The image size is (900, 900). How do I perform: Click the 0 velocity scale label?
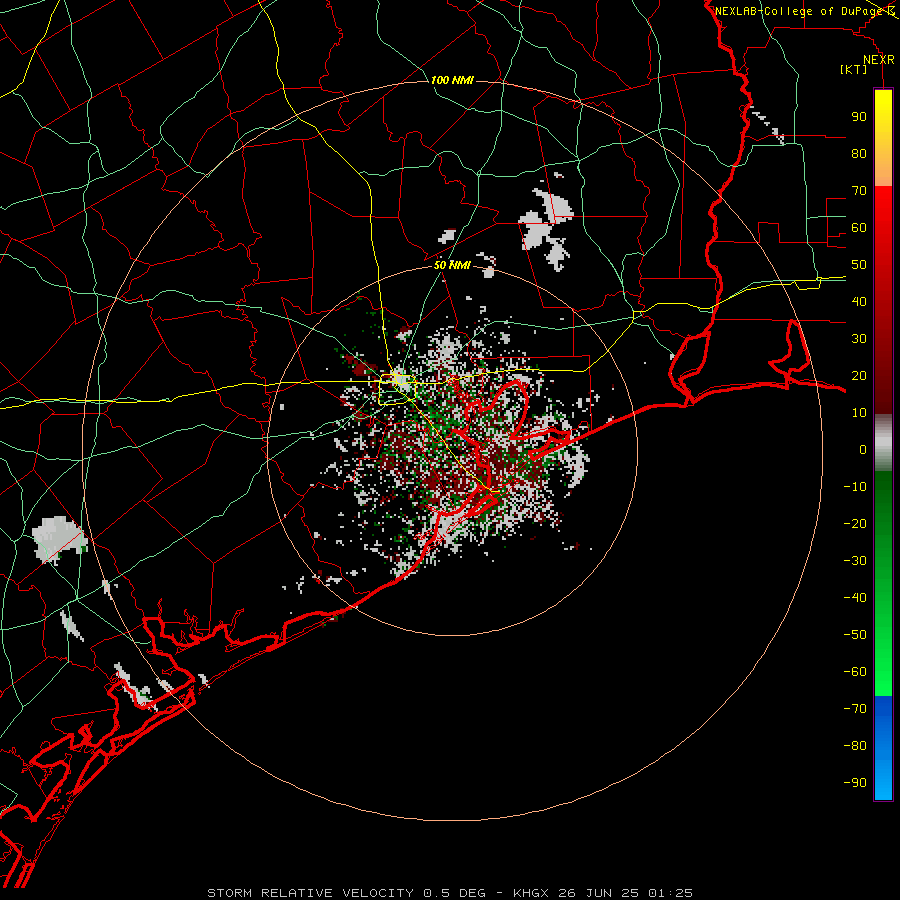(x=863, y=449)
